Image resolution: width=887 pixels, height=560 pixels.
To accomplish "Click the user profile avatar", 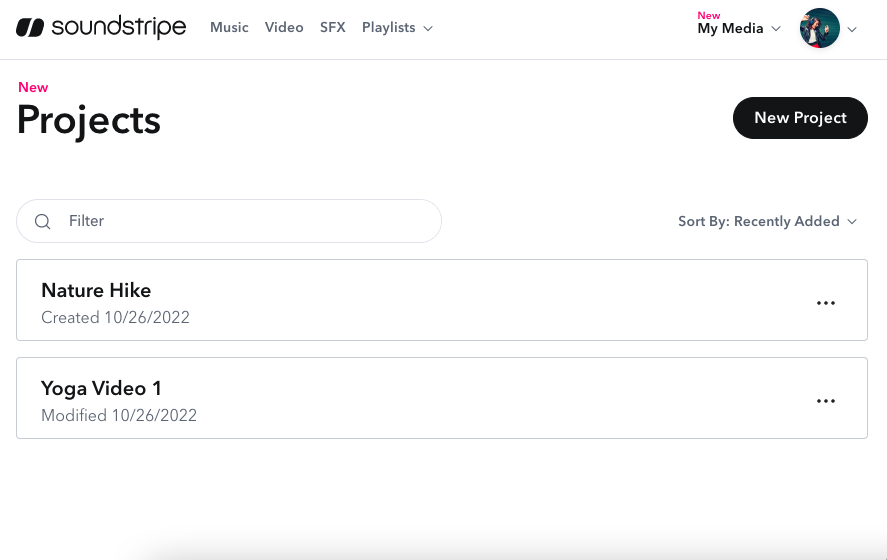I will pos(819,29).
